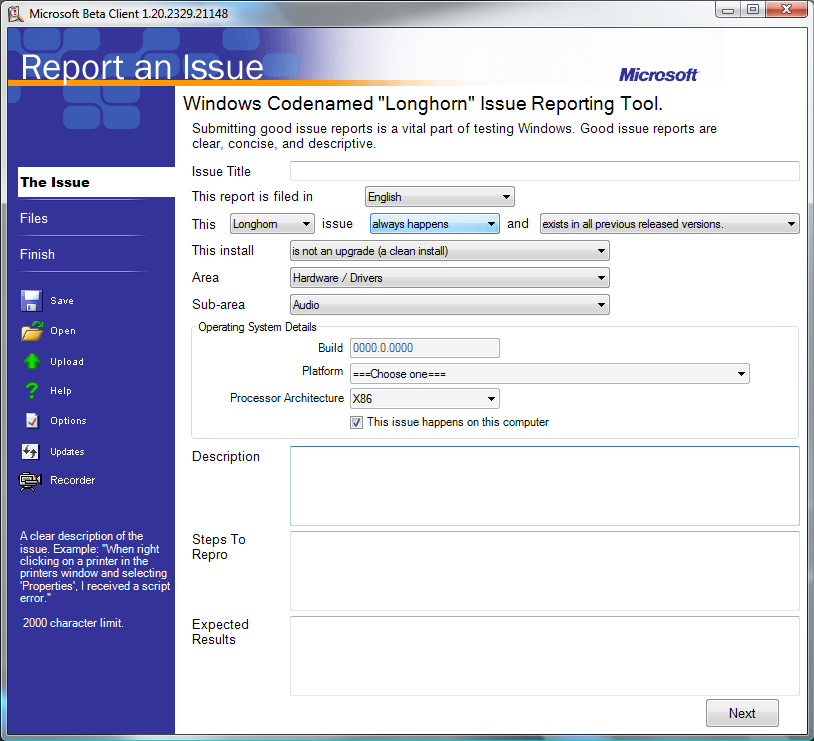Open the Sub-area dropdown showing Audio
Viewport: 814px width, 741px height.
pos(450,305)
